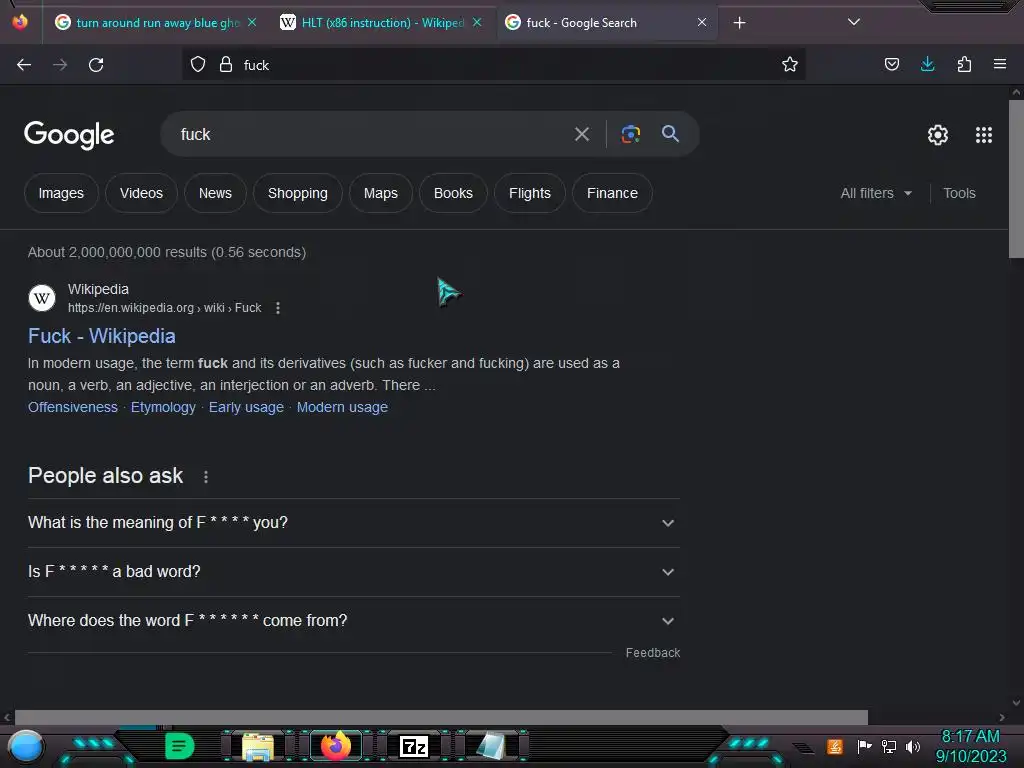Open extensions puzzle icon
The width and height of the screenshot is (1024, 768).
coord(964,65)
